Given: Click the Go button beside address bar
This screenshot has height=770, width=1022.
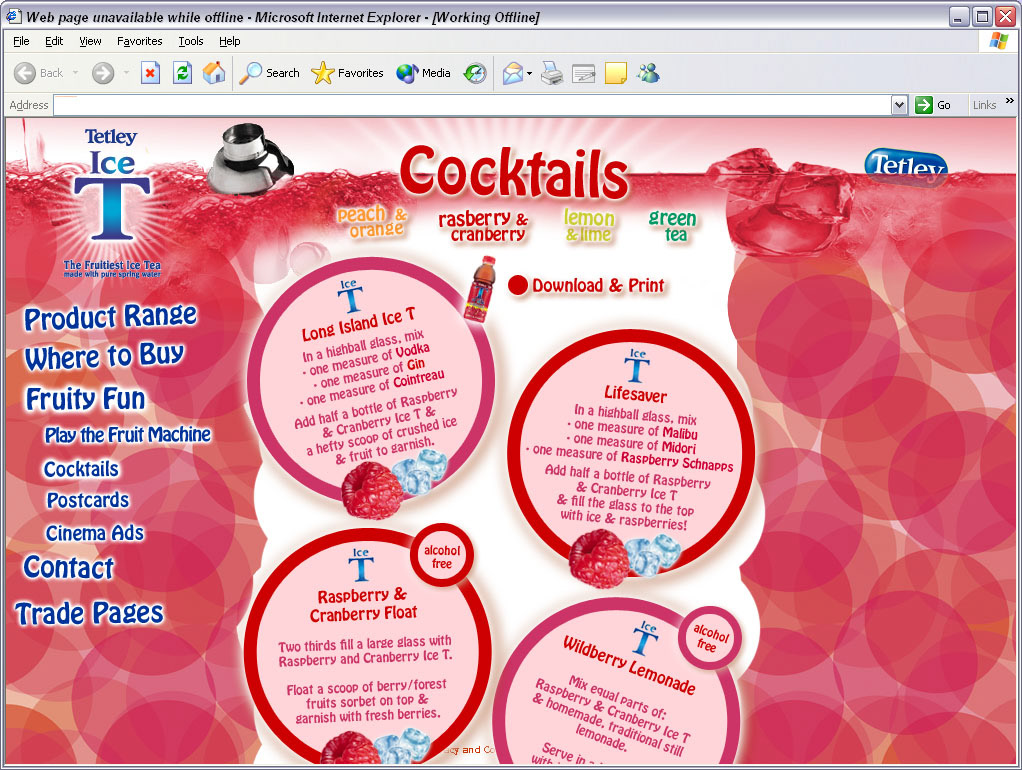Looking at the screenshot, I should point(933,105).
